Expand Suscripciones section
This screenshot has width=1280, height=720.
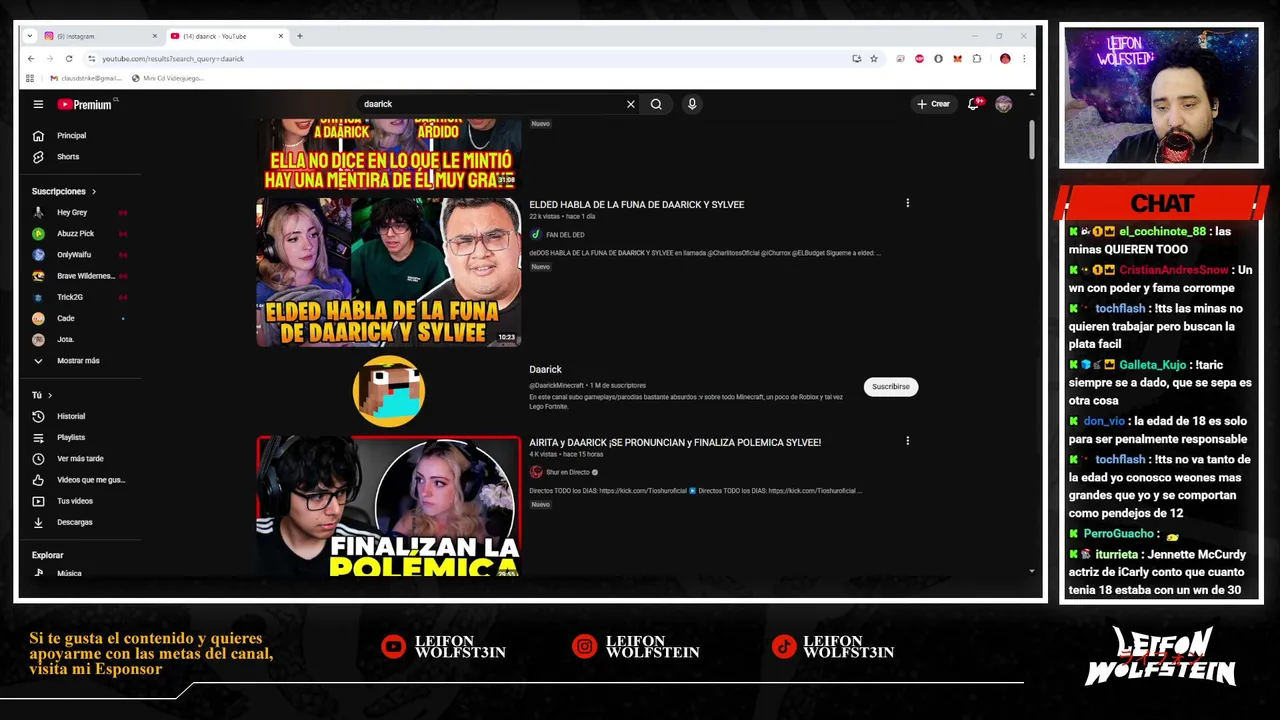(x=64, y=191)
